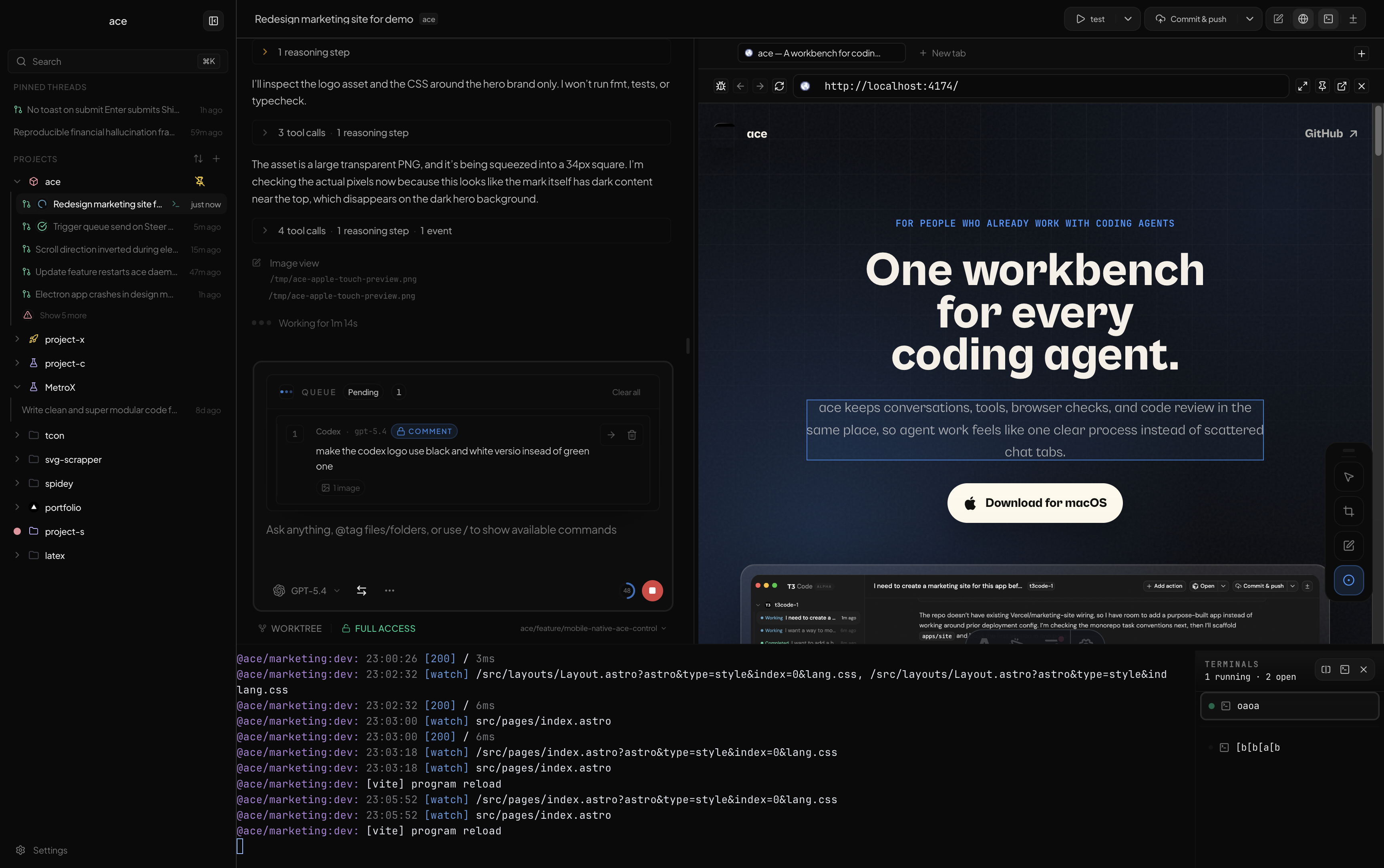The height and width of the screenshot is (868, 1384).
Task: Click the top bar edit note icon
Action: point(1278,19)
